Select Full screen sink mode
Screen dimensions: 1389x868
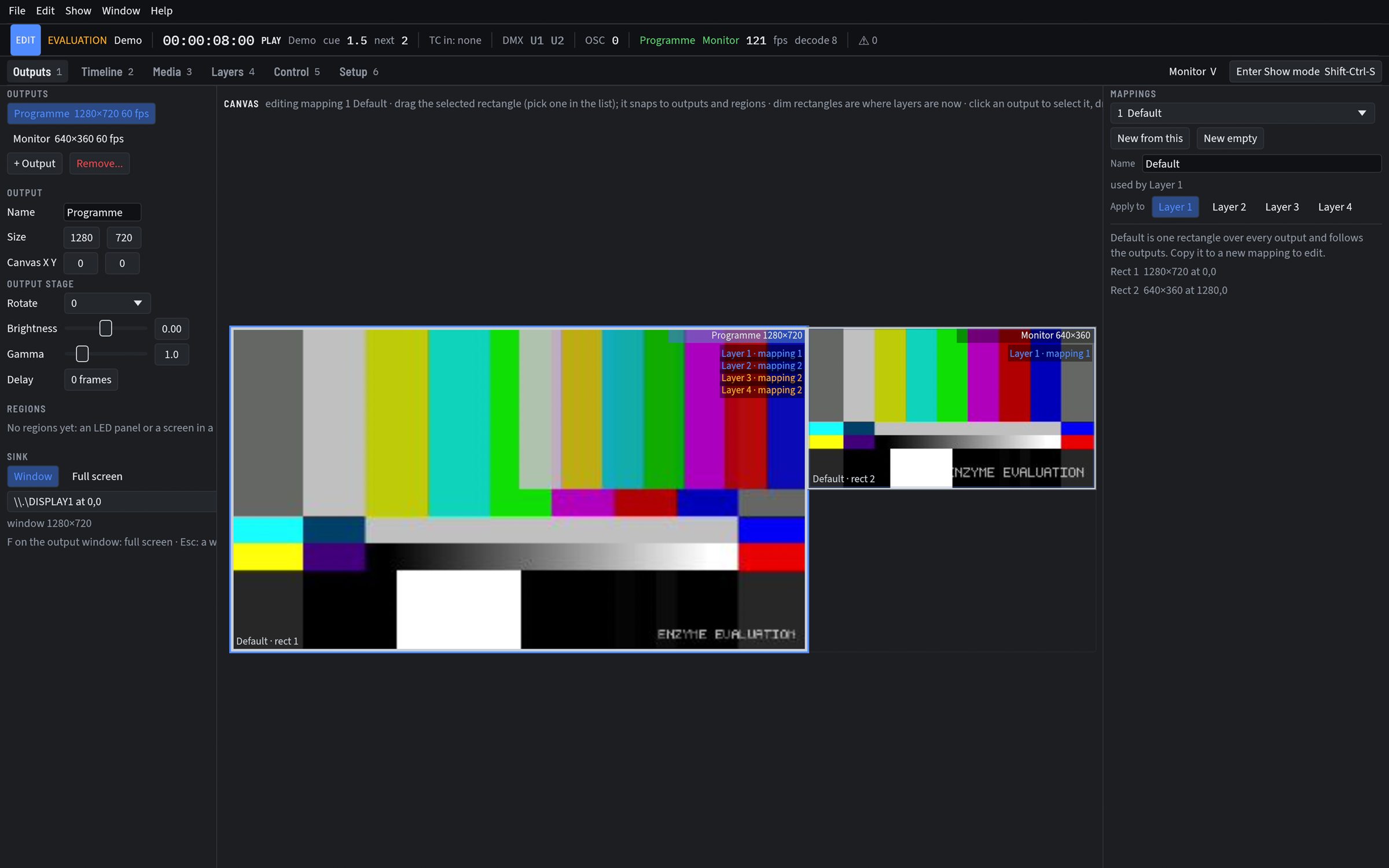pos(97,476)
